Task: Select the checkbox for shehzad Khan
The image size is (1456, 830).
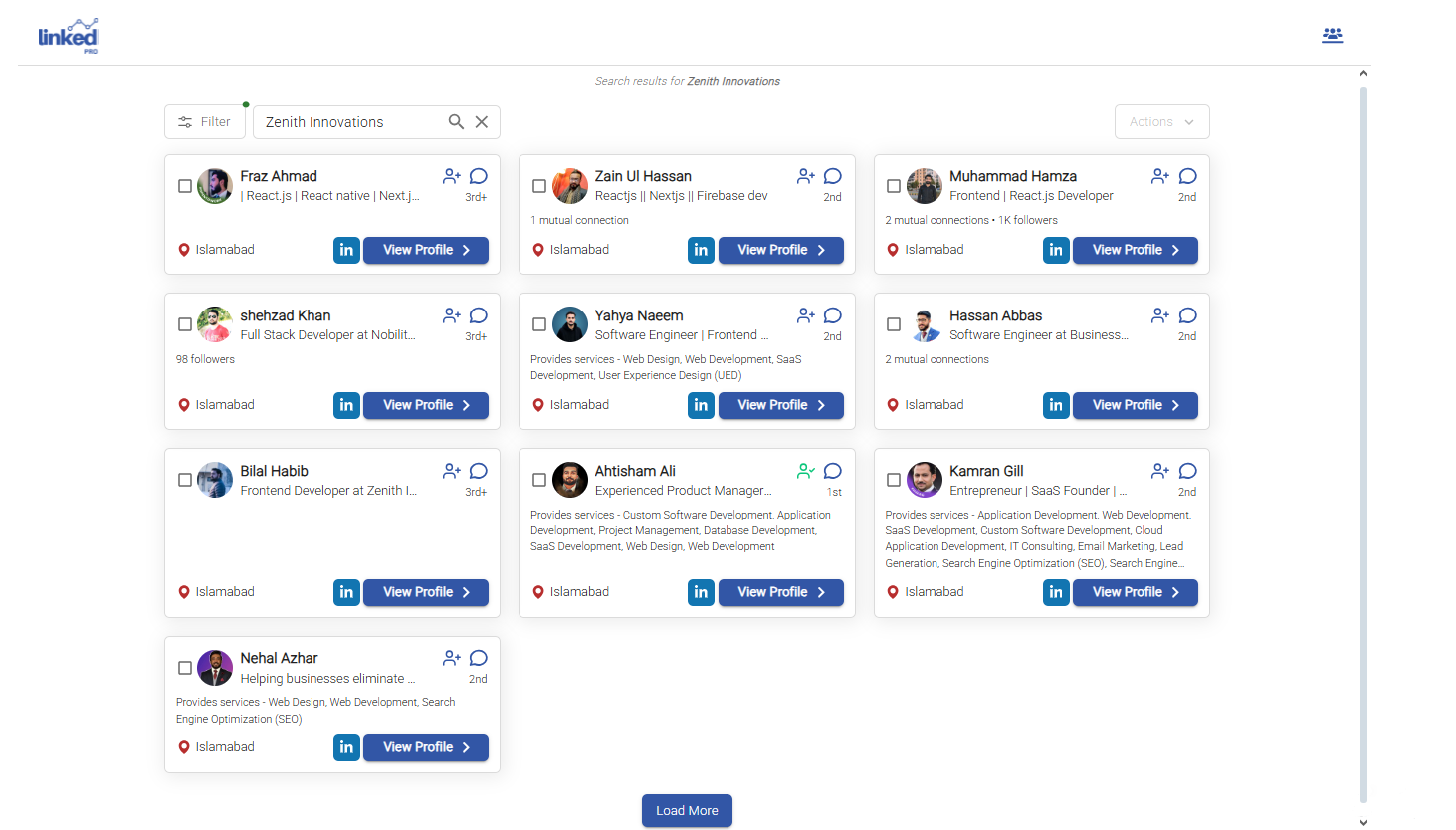Action: 185,324
